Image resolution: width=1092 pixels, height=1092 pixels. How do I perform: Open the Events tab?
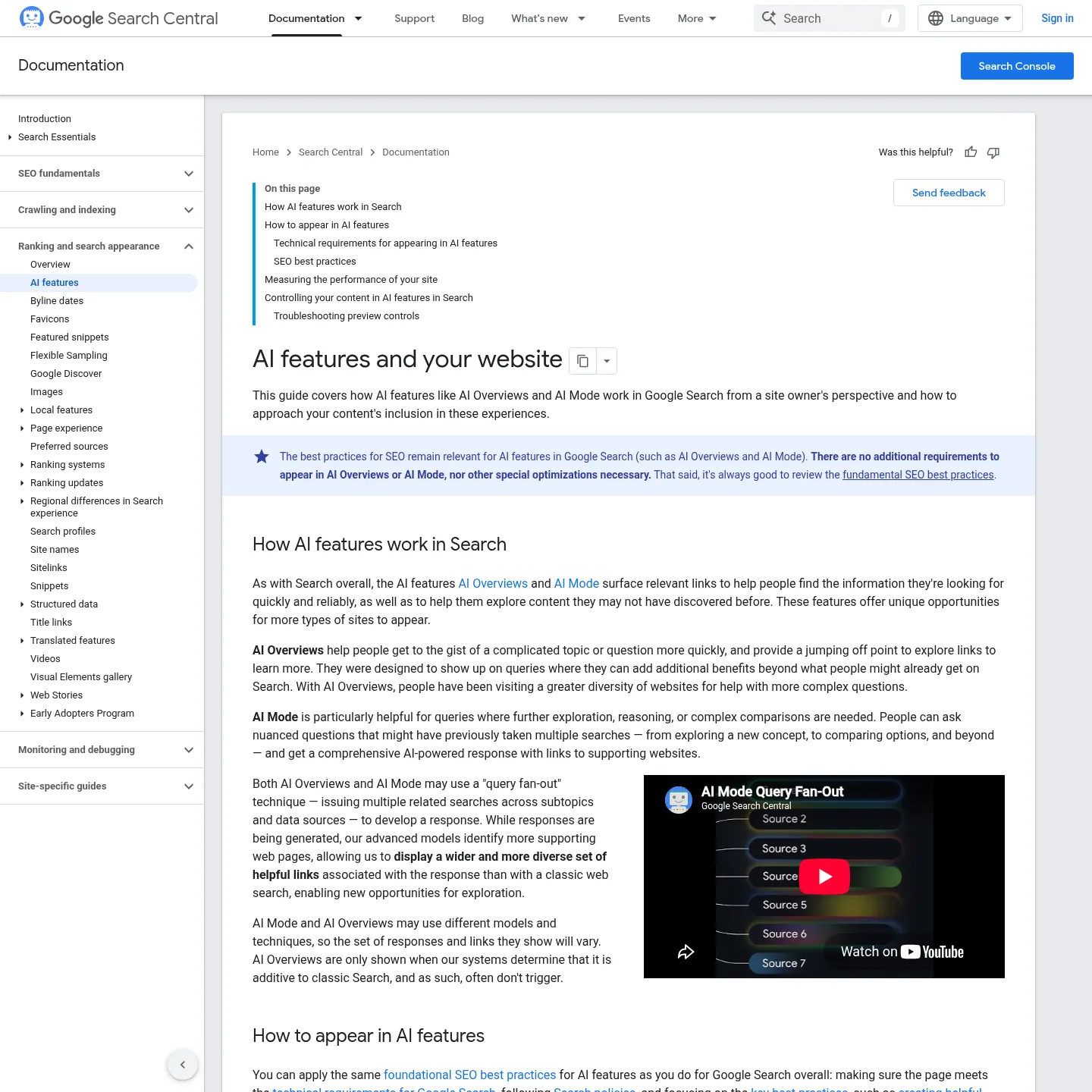pyautogui.click(x=634, y=18)
